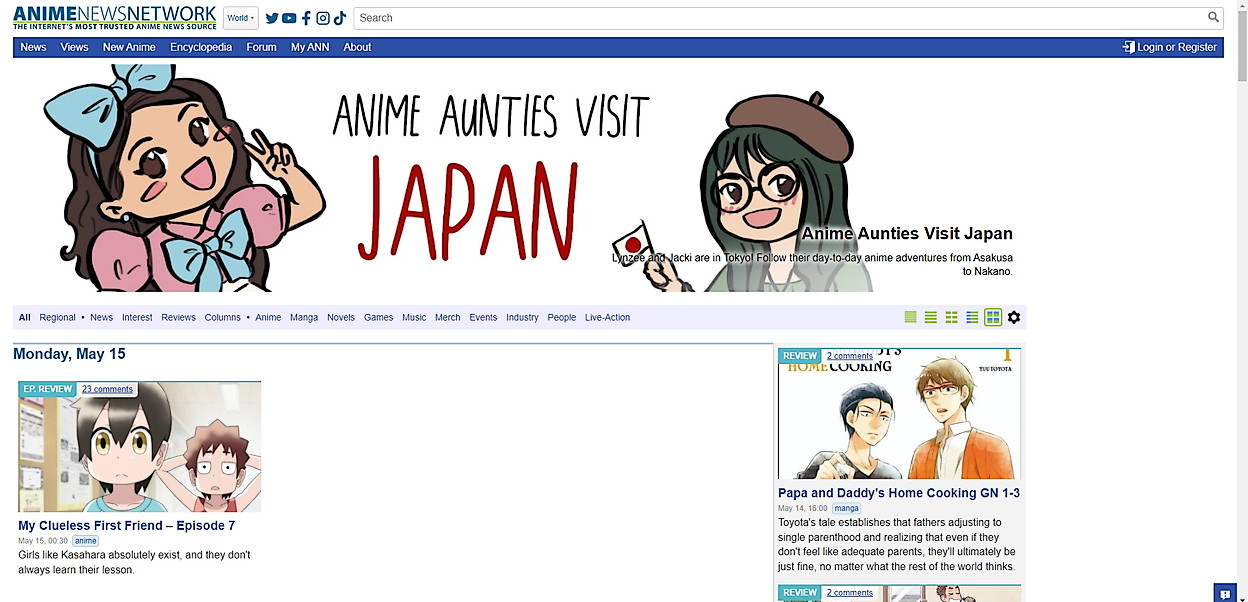The image size is (1248, 602).
Task: Open the My ANN menu
Action: click(310, 47)
